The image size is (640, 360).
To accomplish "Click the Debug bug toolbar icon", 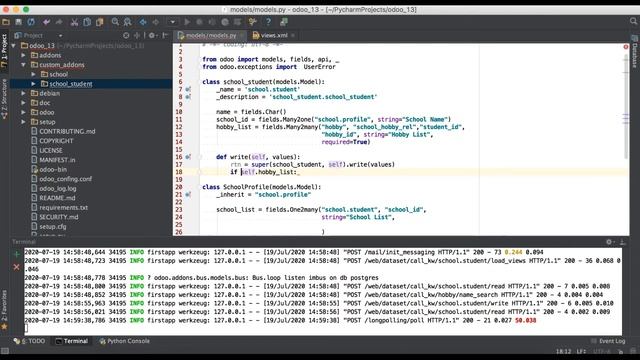I will 200,22.
